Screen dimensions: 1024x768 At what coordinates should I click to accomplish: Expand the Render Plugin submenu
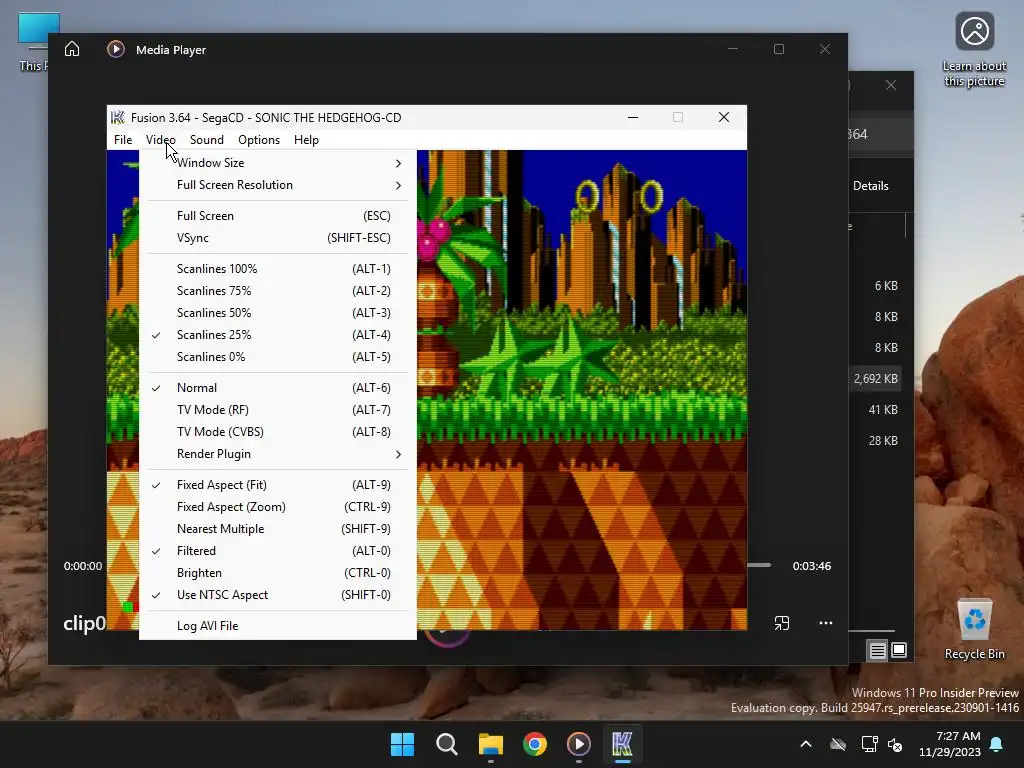(x=278, y=454)
